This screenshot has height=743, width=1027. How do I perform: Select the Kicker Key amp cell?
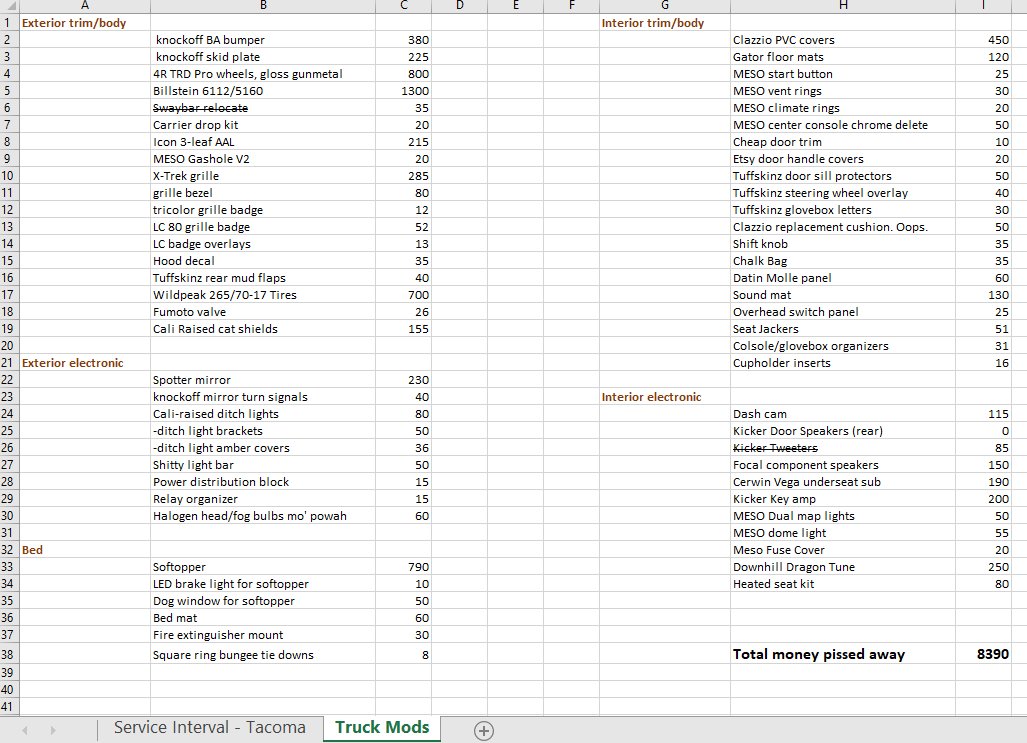843,499
